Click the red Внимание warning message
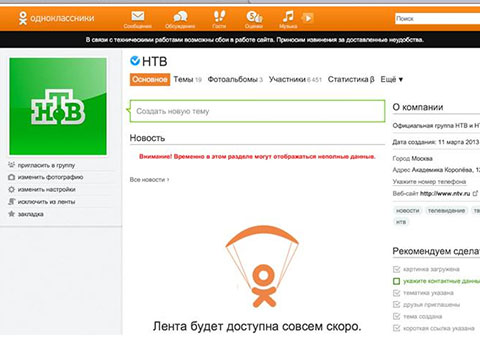 click(257, 156)
